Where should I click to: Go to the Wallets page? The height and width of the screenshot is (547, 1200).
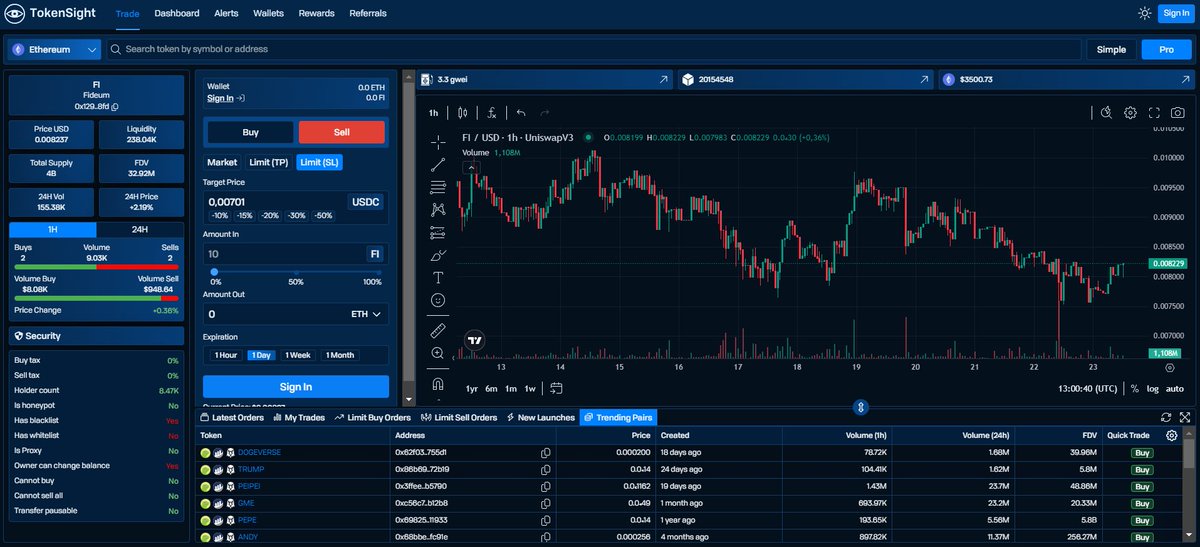coord(268,13)
